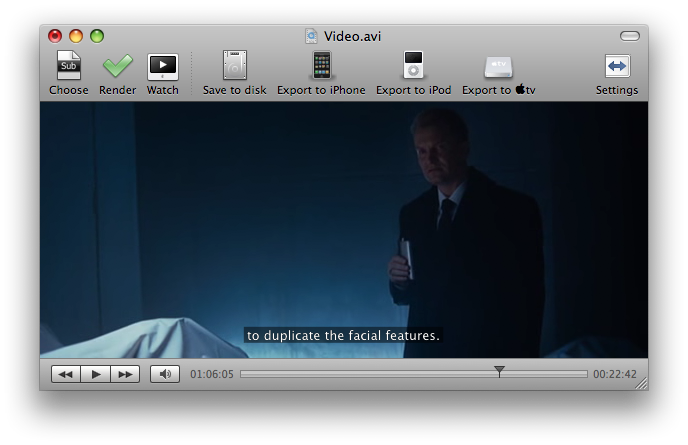Click the Save to disk icon

[x=234, y=66]
